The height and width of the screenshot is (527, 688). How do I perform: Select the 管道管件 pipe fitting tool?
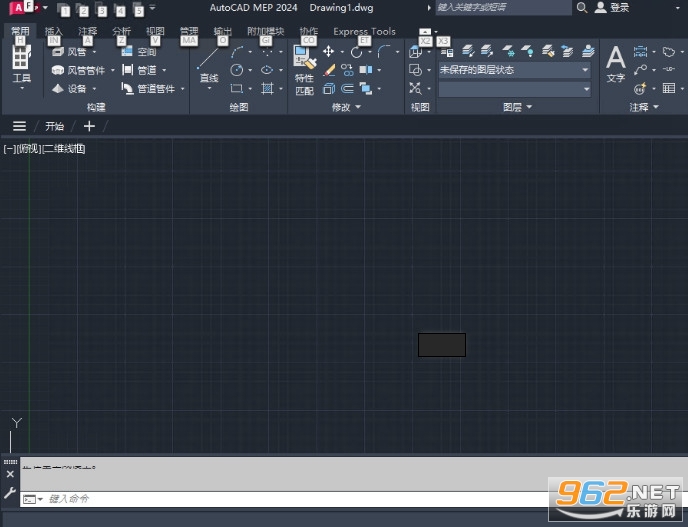pyautogui.click(x=148, y=89)
